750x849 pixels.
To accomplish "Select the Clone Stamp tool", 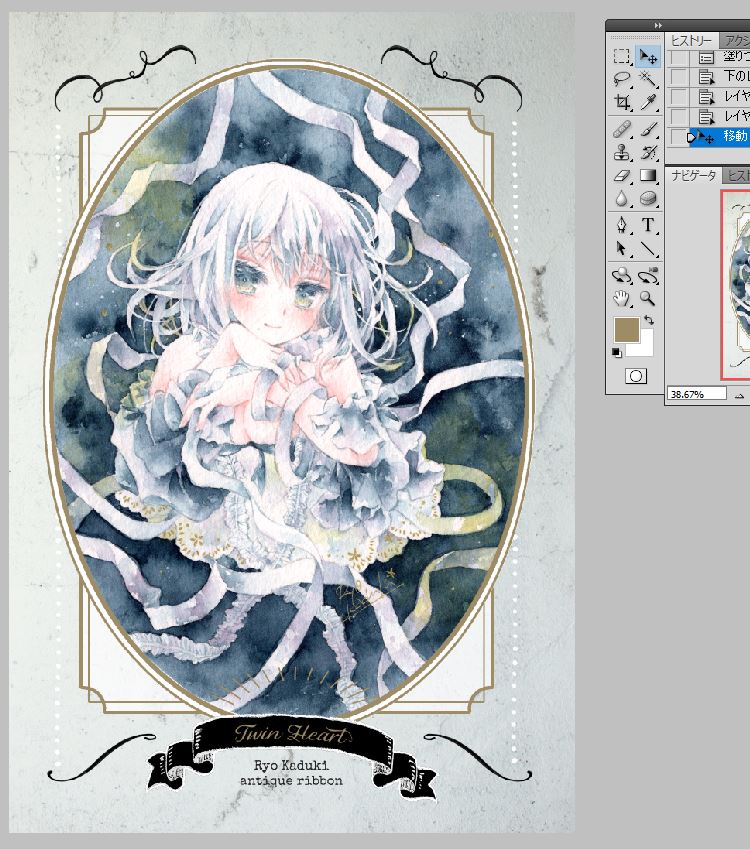I will (622, 153).
